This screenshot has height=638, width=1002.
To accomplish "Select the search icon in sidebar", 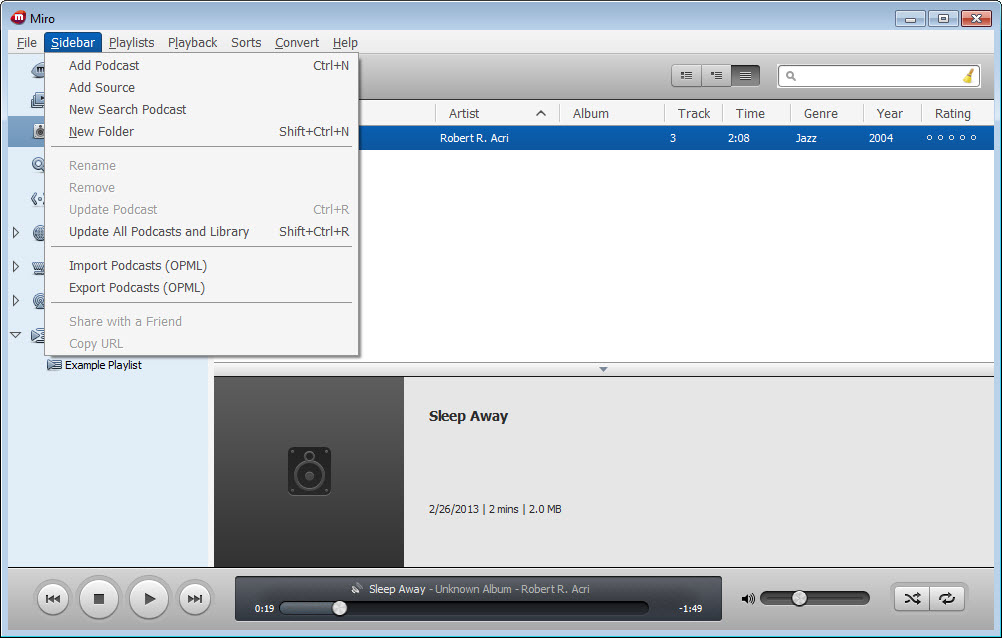I will [38, 165].
